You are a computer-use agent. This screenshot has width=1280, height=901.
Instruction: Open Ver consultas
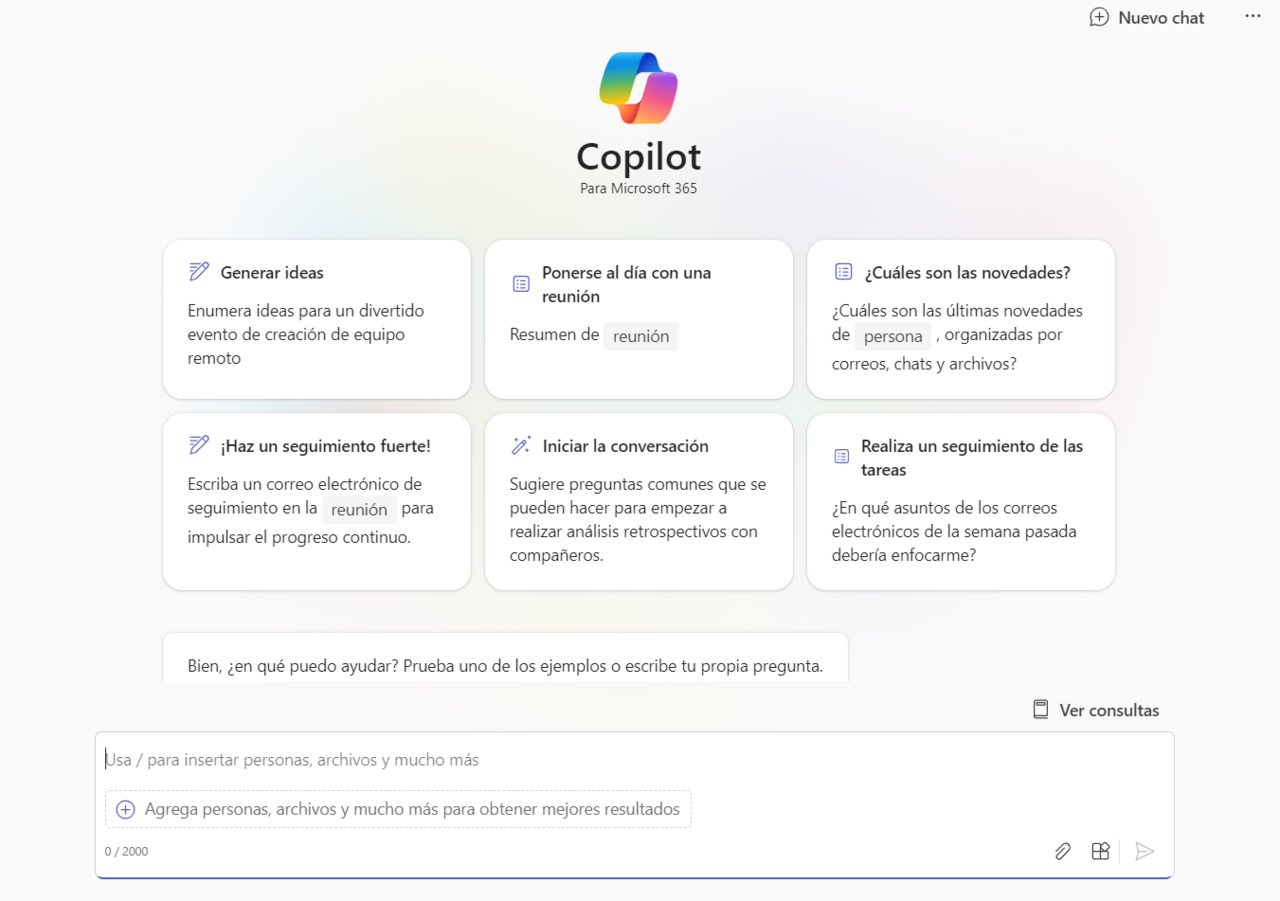[1108, 710]
